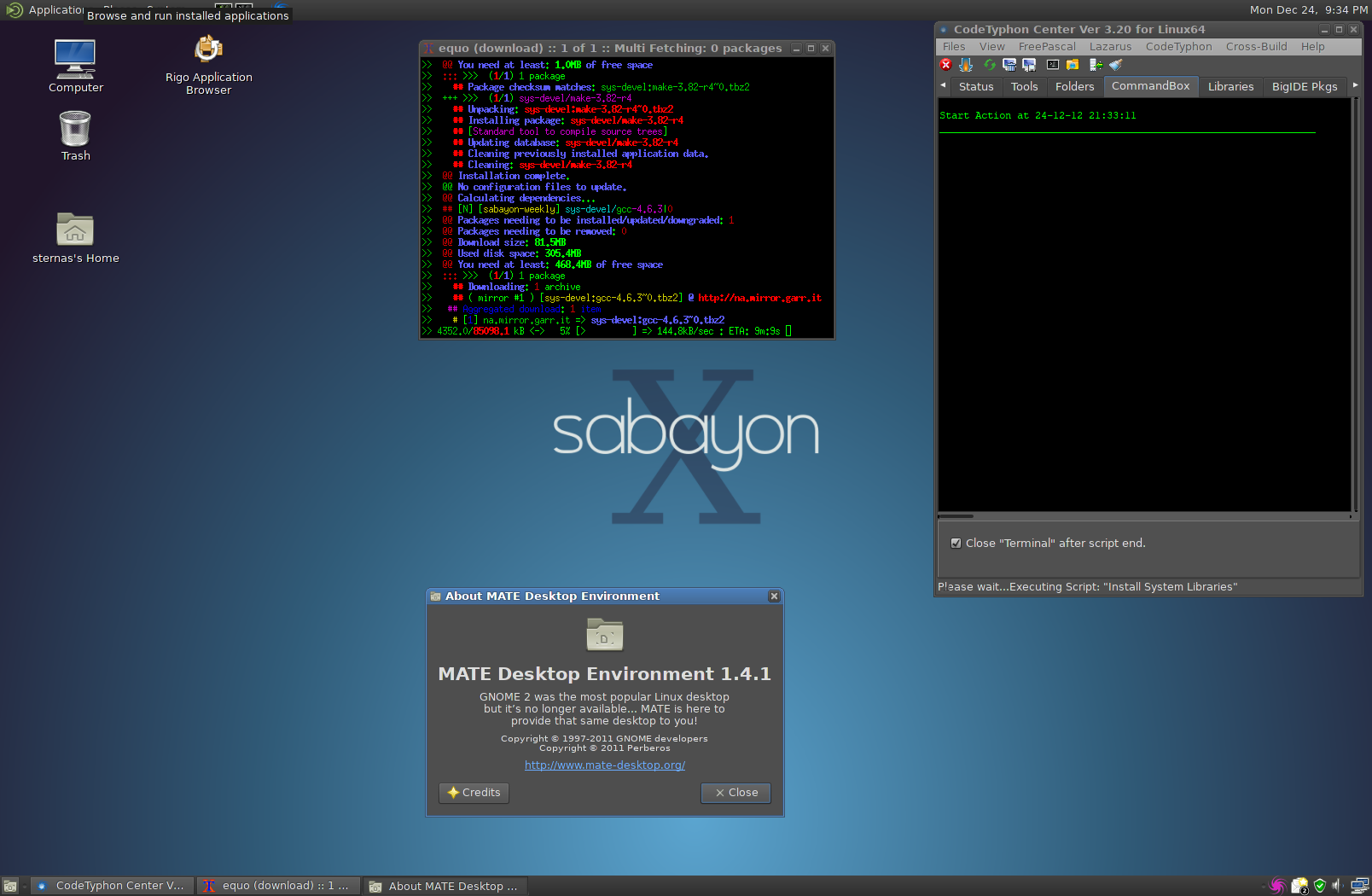Switch to the Libraries tab
The height and width of the screenshot is (896, 1372).
pos(1230,86)
